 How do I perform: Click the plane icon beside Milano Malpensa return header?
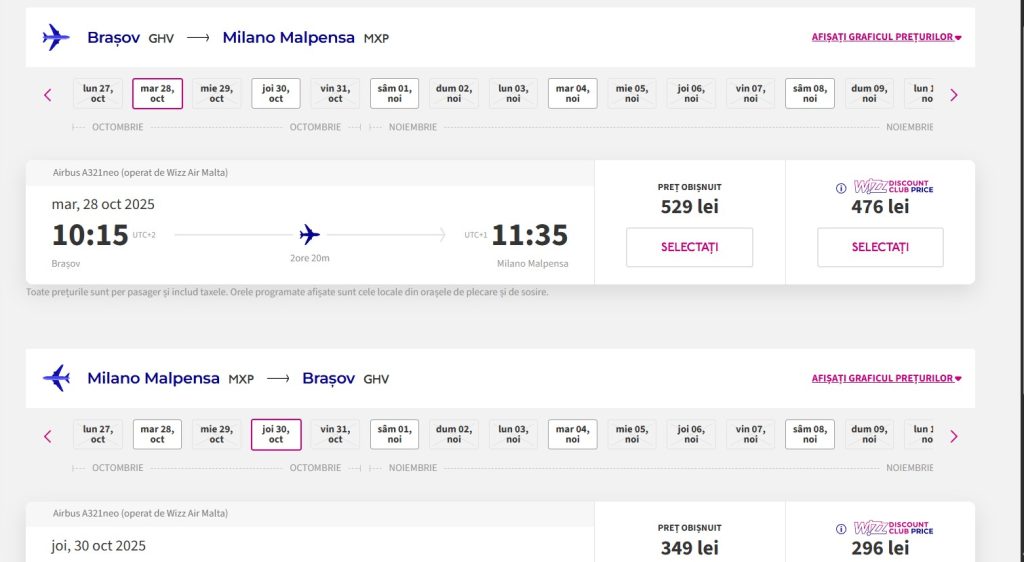point(56,378)
